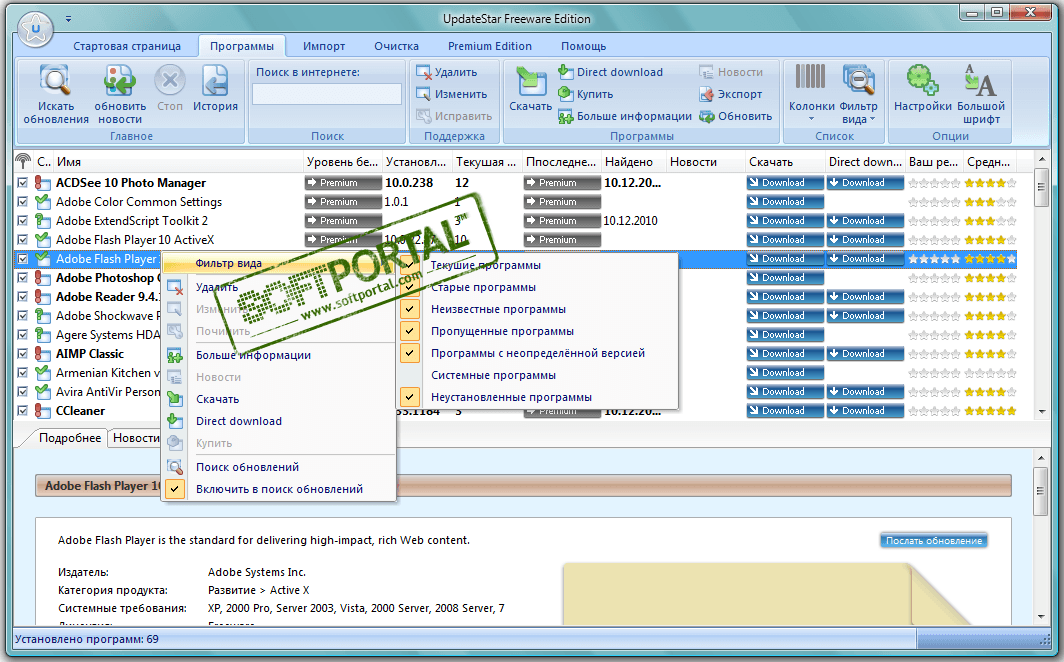Click the Исправить ribbon icon
This screenshot has width=1064, height=662.
click(x=423, y=116)
